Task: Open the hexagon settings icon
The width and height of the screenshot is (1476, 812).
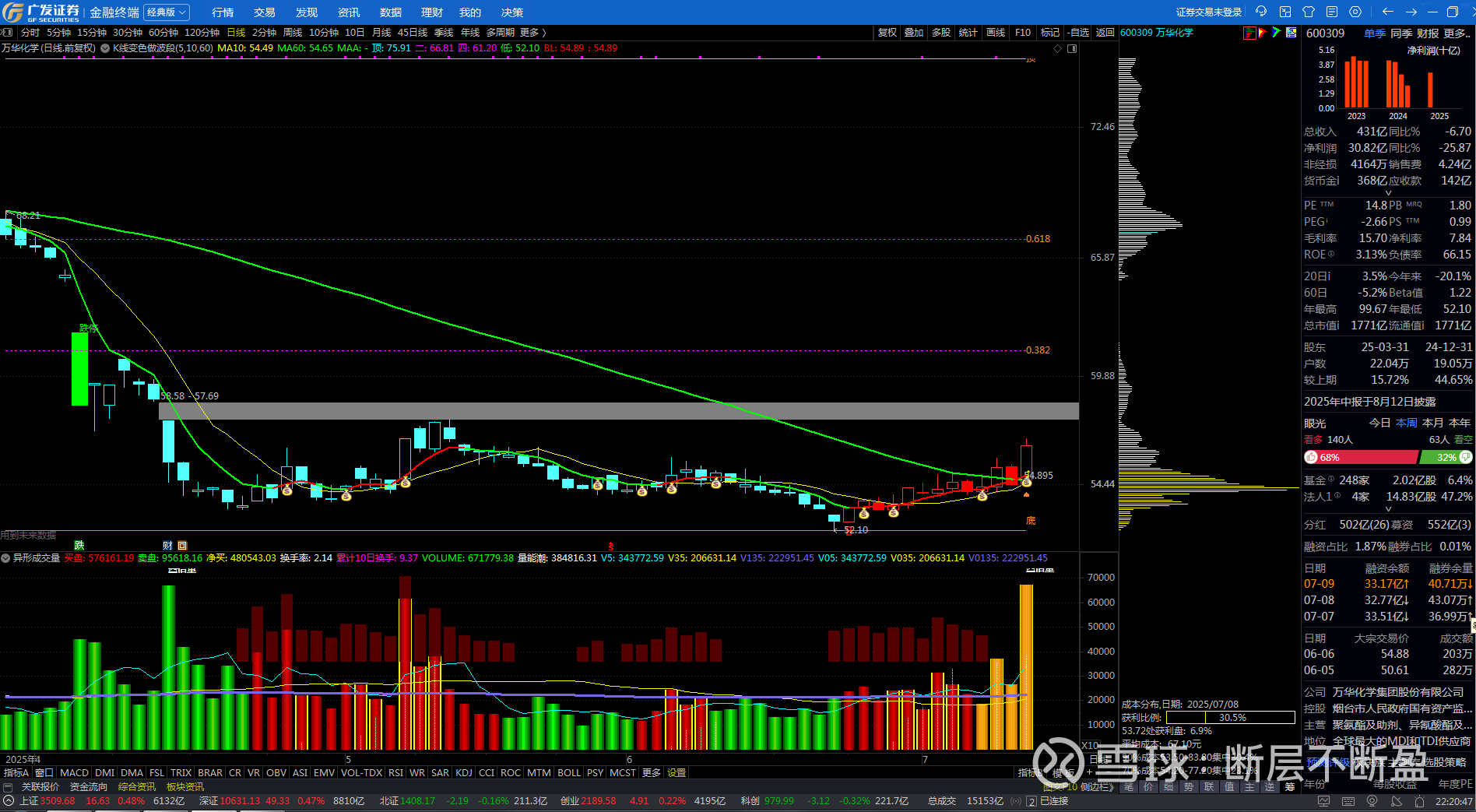Action: pos(1355,12)
